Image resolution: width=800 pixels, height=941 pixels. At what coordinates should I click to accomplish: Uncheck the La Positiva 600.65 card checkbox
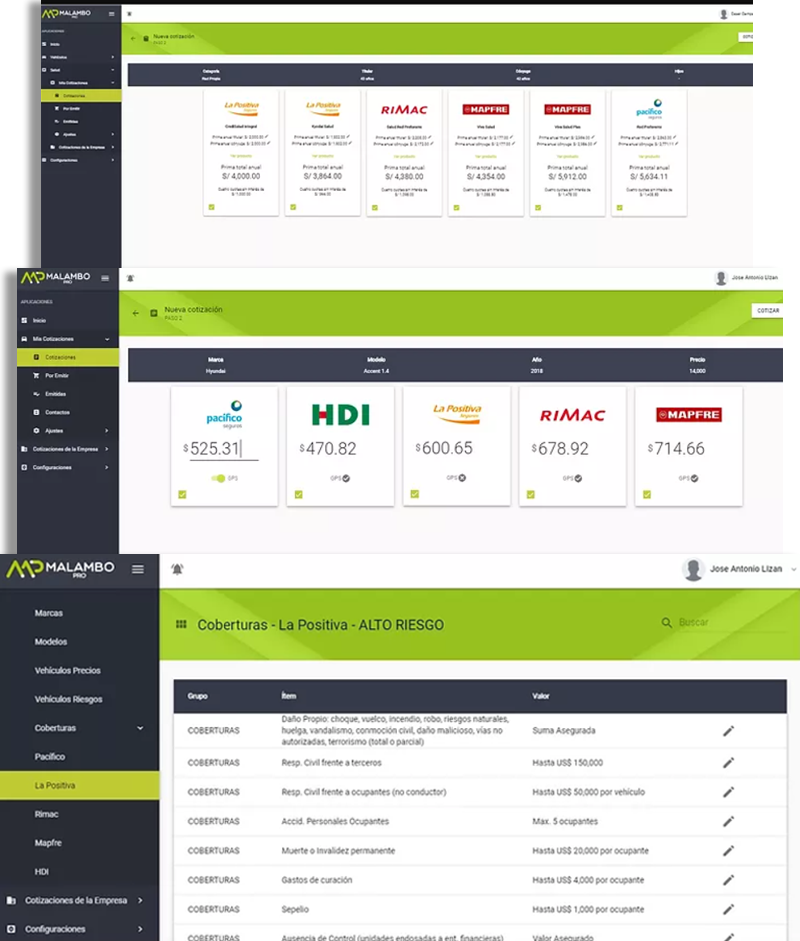[x=415, y=494]
